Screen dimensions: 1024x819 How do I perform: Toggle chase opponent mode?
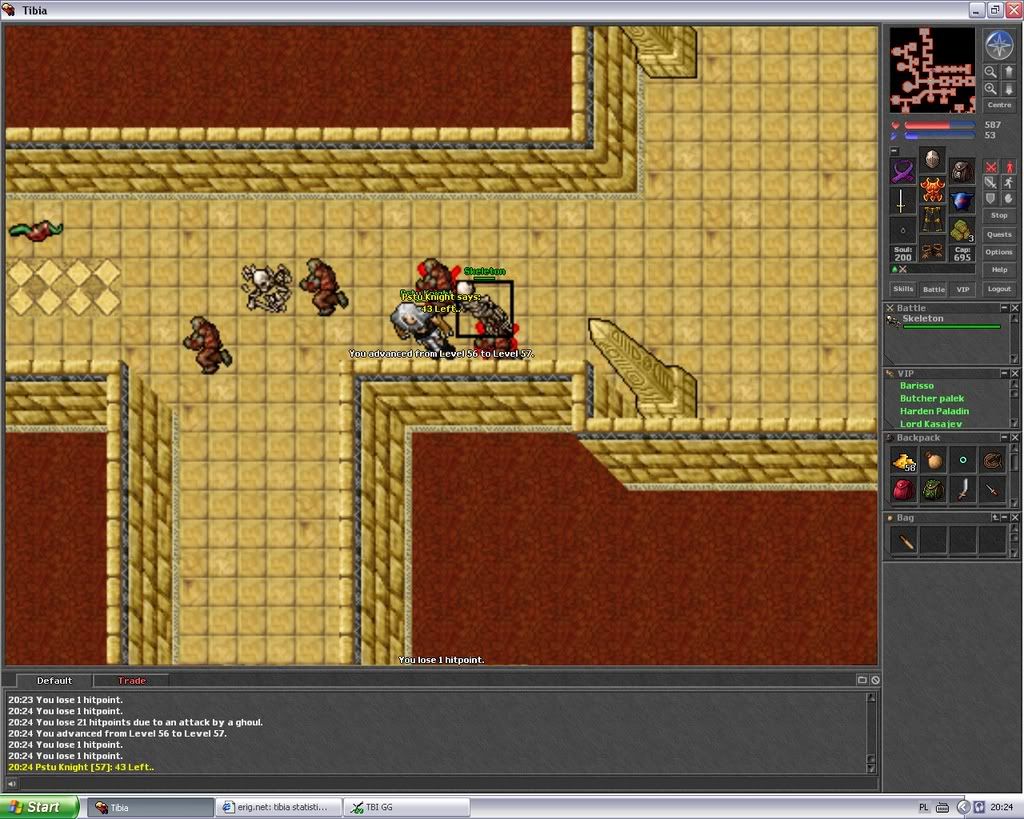[x=1008, y=183]
